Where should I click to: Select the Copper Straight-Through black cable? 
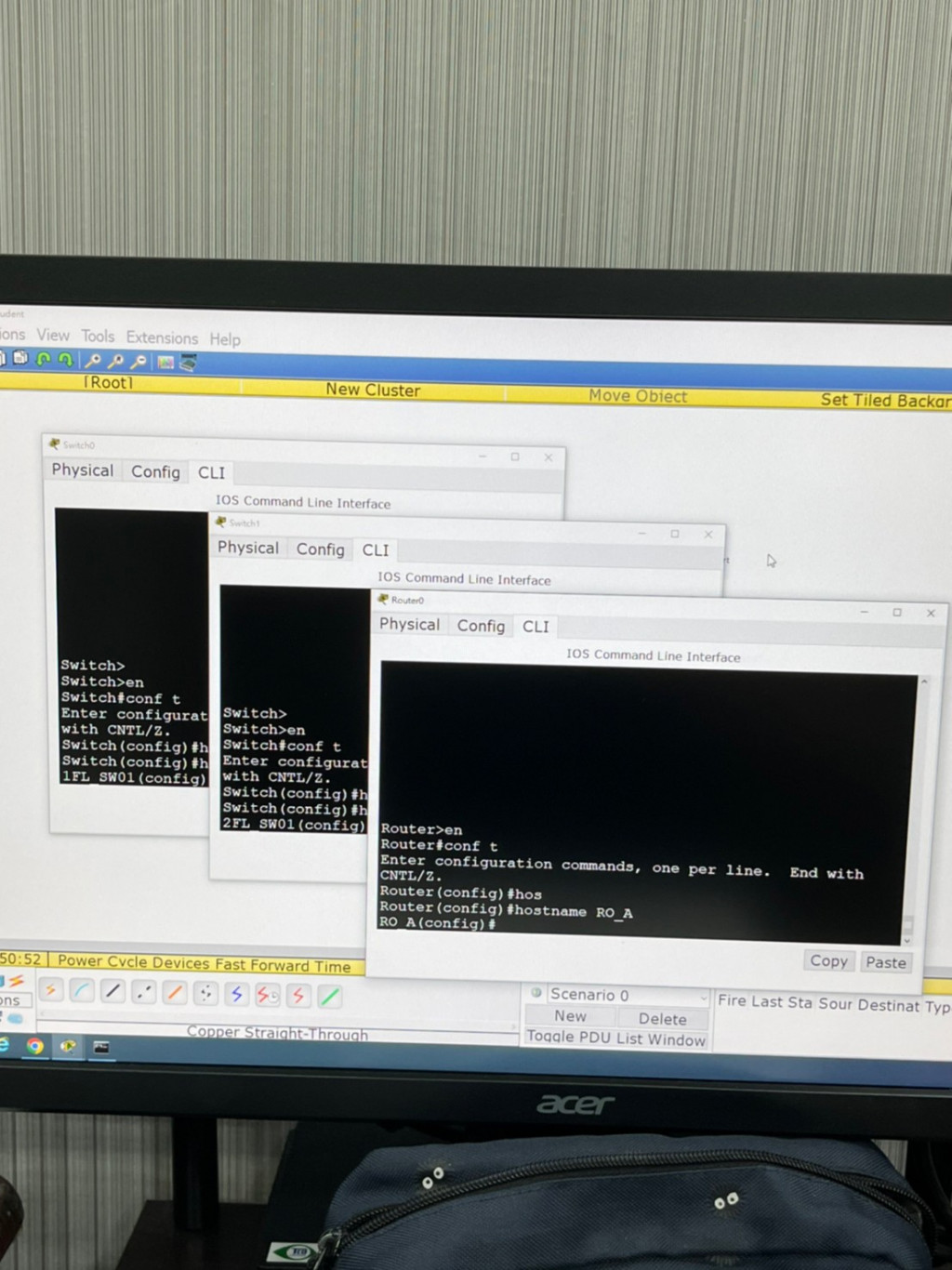tap(112, 992)
